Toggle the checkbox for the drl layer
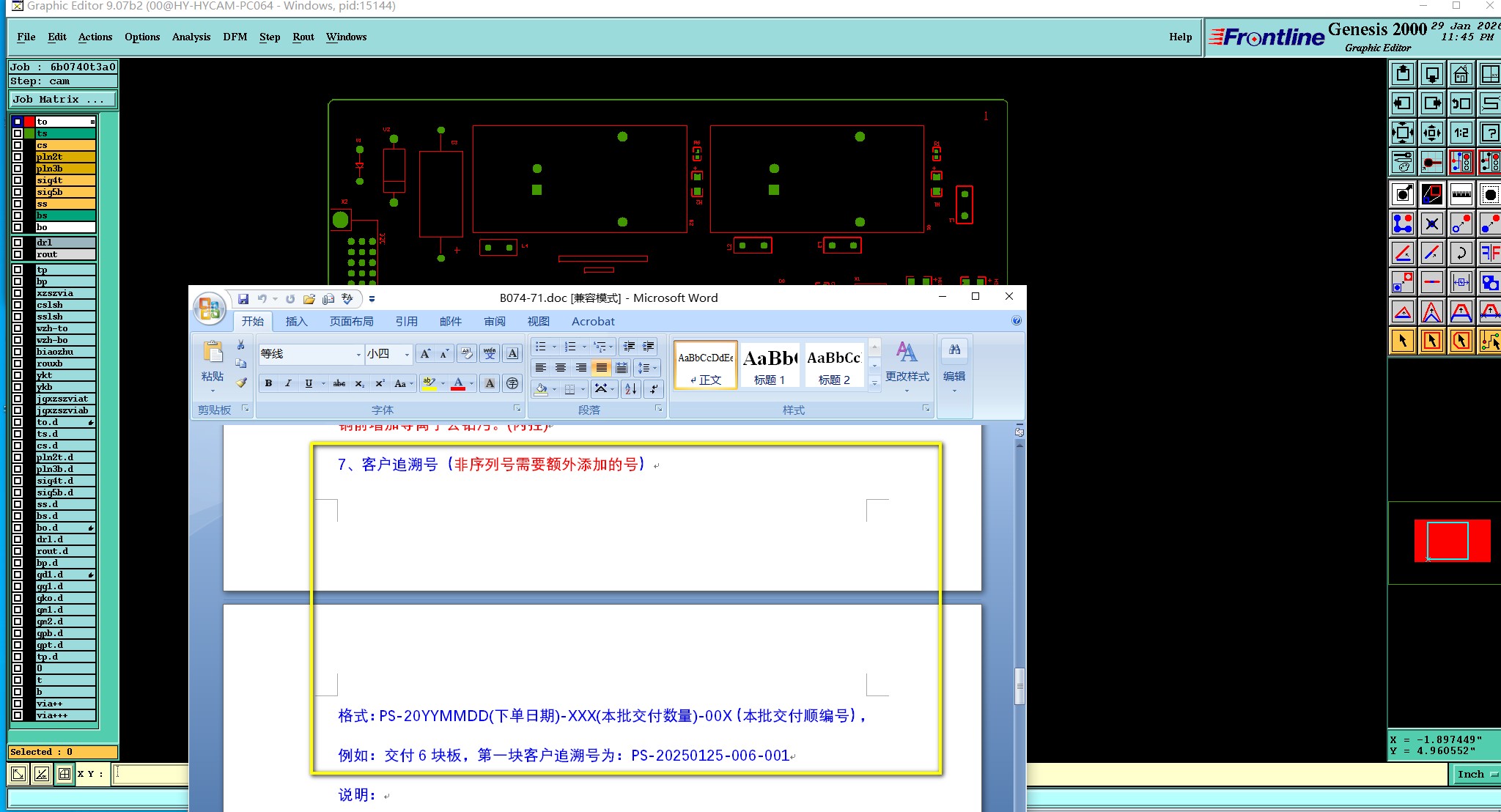This screenshot has width=1501, height=812. click(x=18, y=243)
